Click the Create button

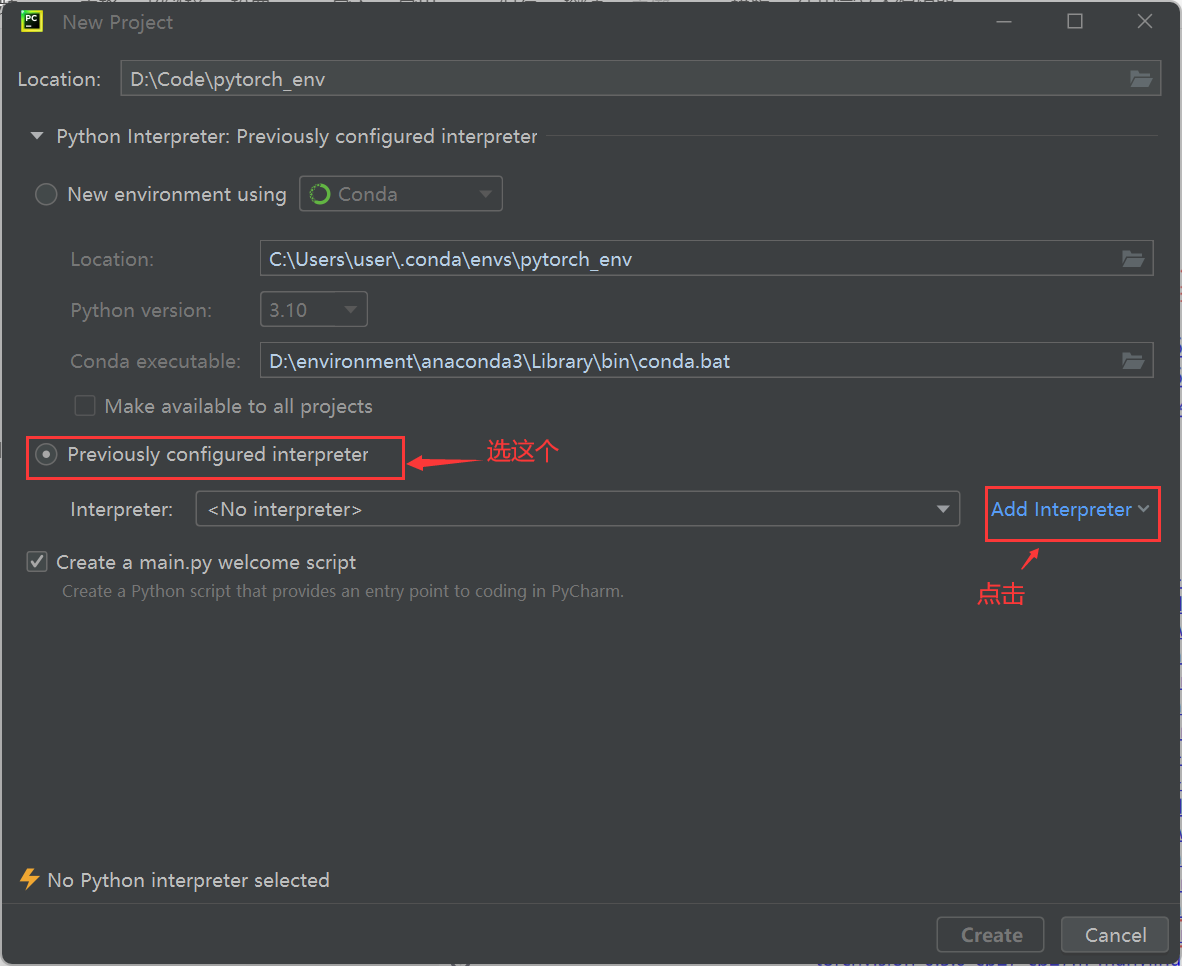pos(991,935)
